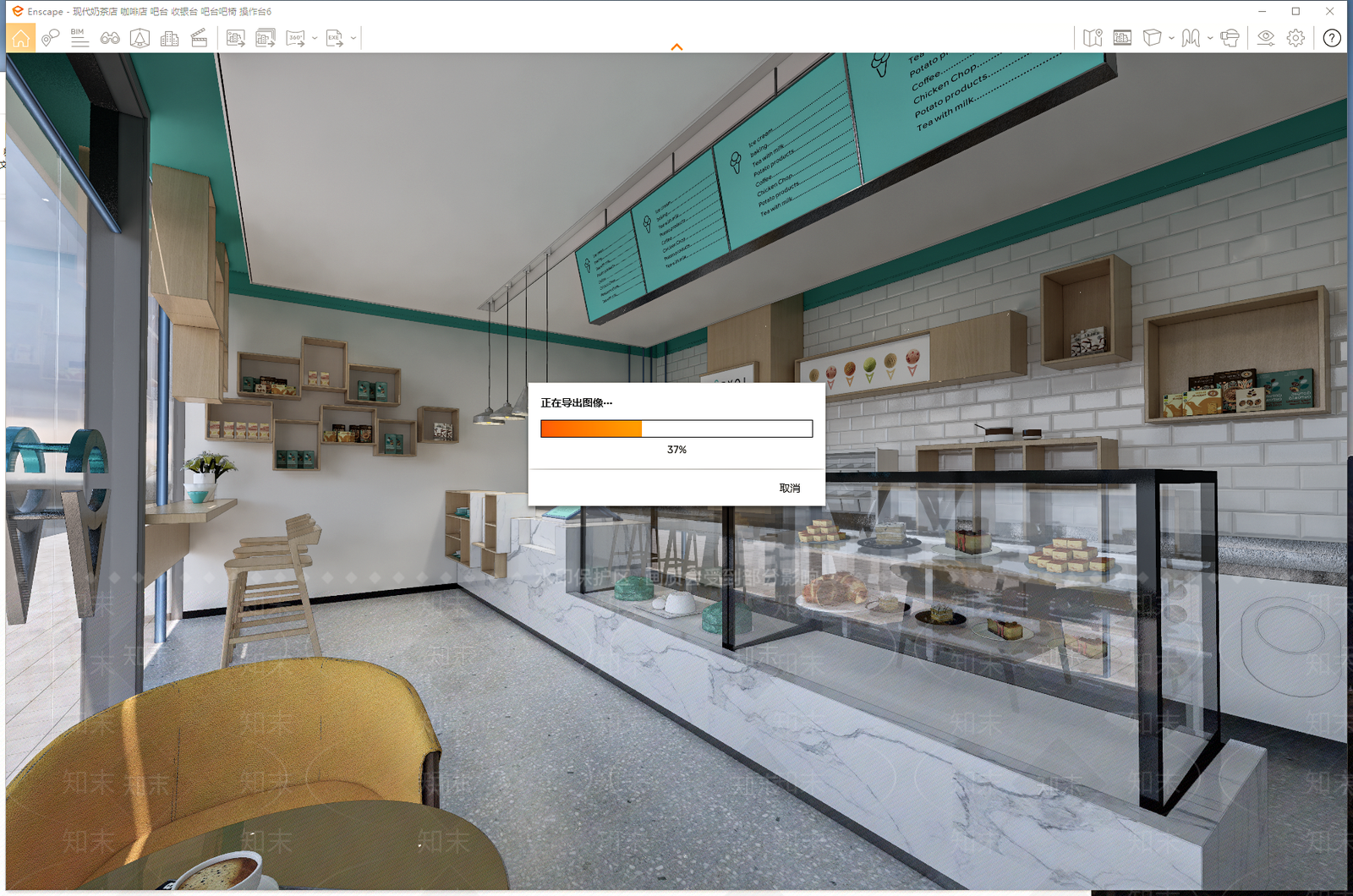Screen dimensions: 1353x896
Task: Open the video editor clapperboard
Action: point(200,38)
